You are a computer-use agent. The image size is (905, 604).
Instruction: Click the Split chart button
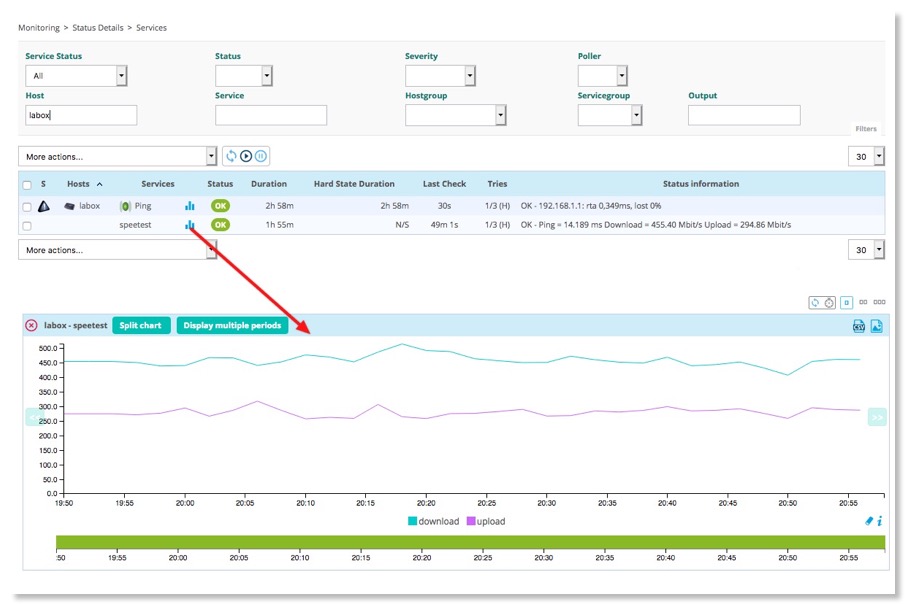click(141, 326)
